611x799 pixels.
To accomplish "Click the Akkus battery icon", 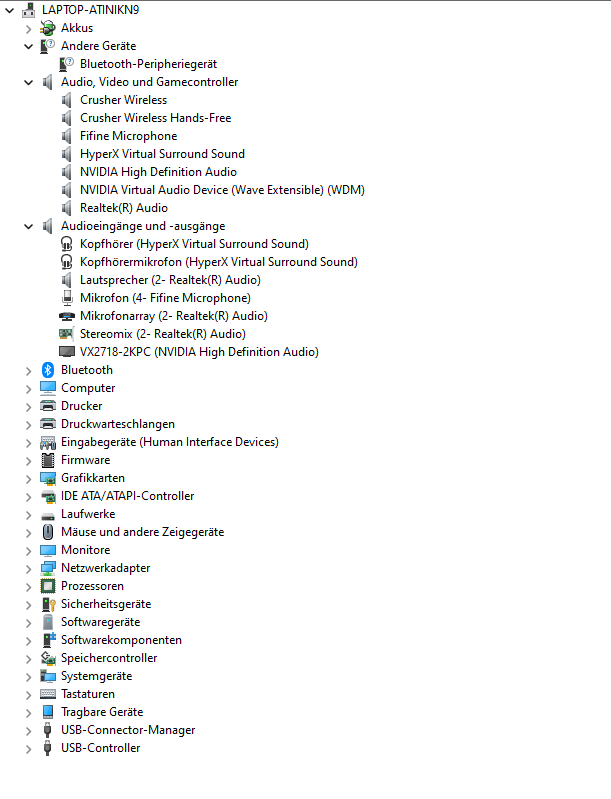I will coord(48,28).
